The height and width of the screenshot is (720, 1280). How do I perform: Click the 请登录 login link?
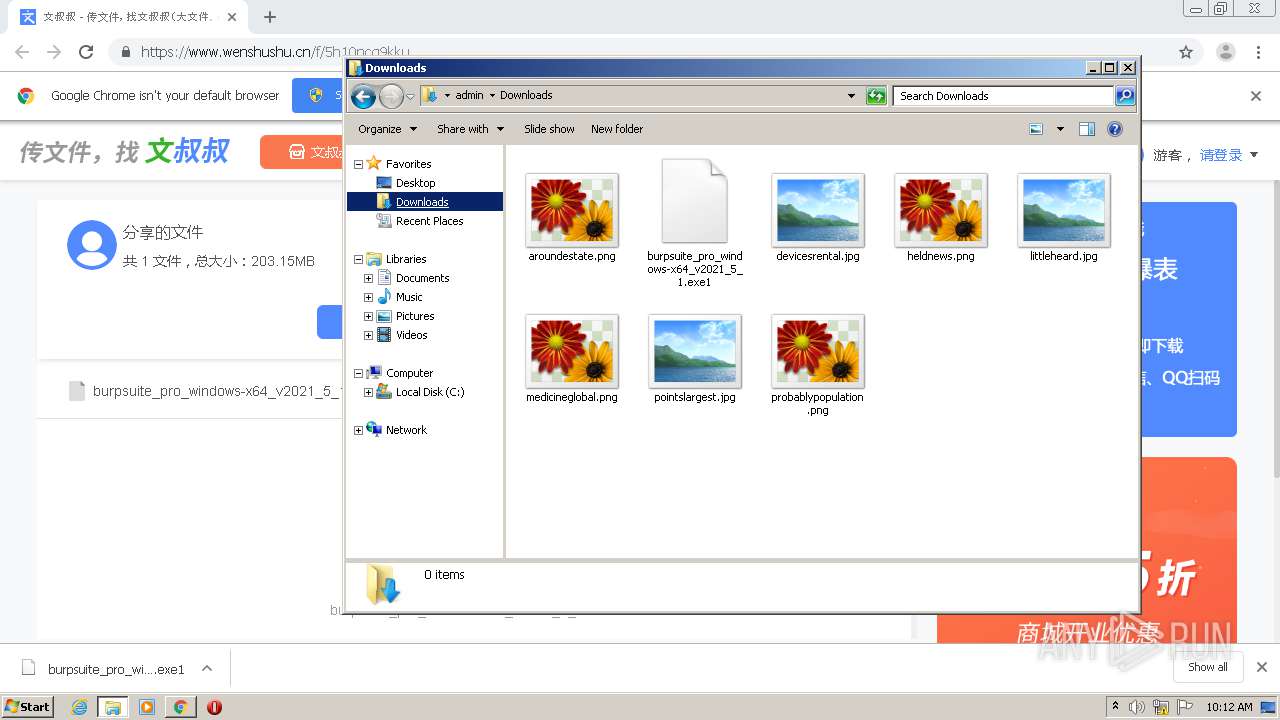tap(1221, 155)
